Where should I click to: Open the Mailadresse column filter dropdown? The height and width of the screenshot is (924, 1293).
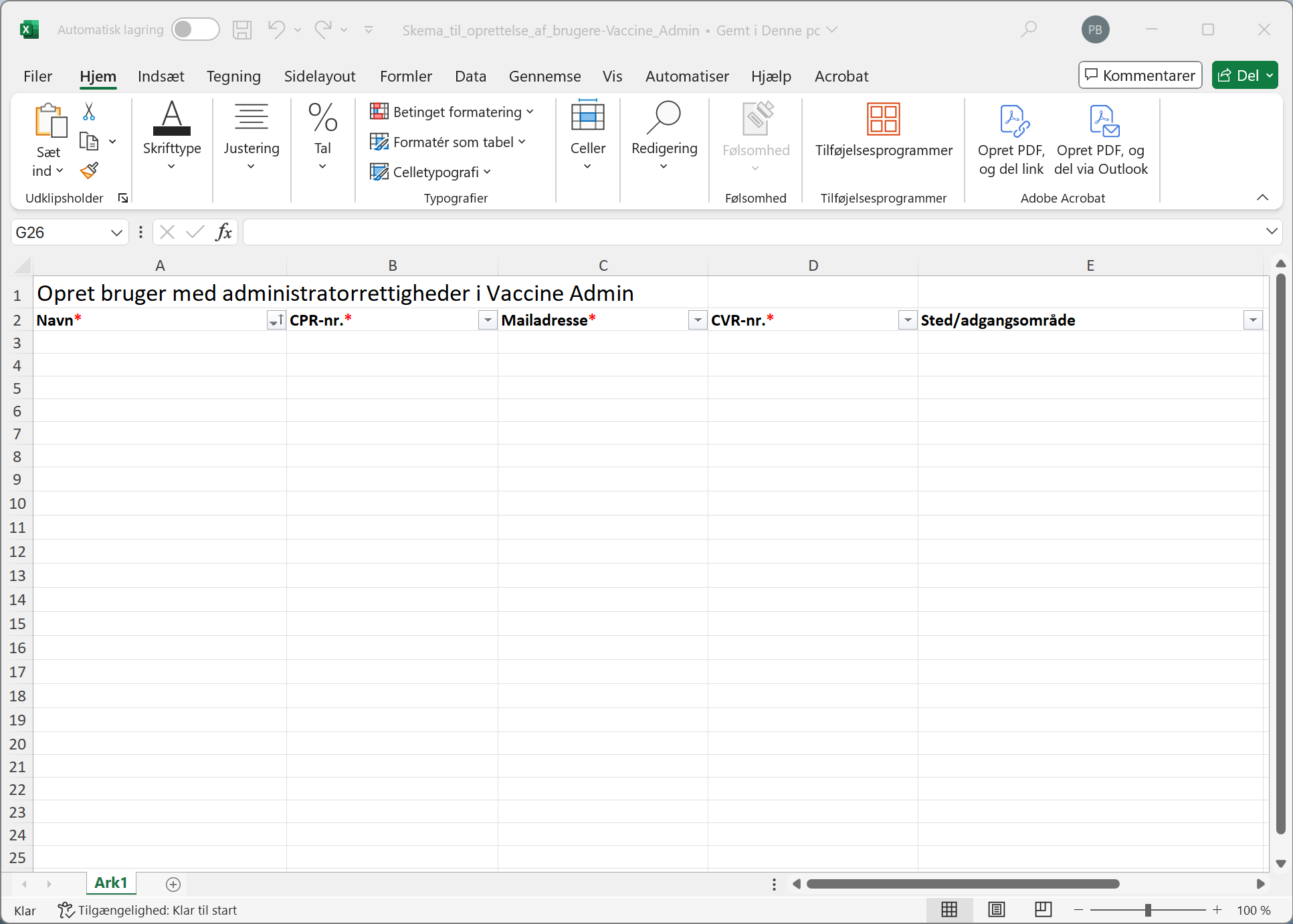[x=698, y=321]
